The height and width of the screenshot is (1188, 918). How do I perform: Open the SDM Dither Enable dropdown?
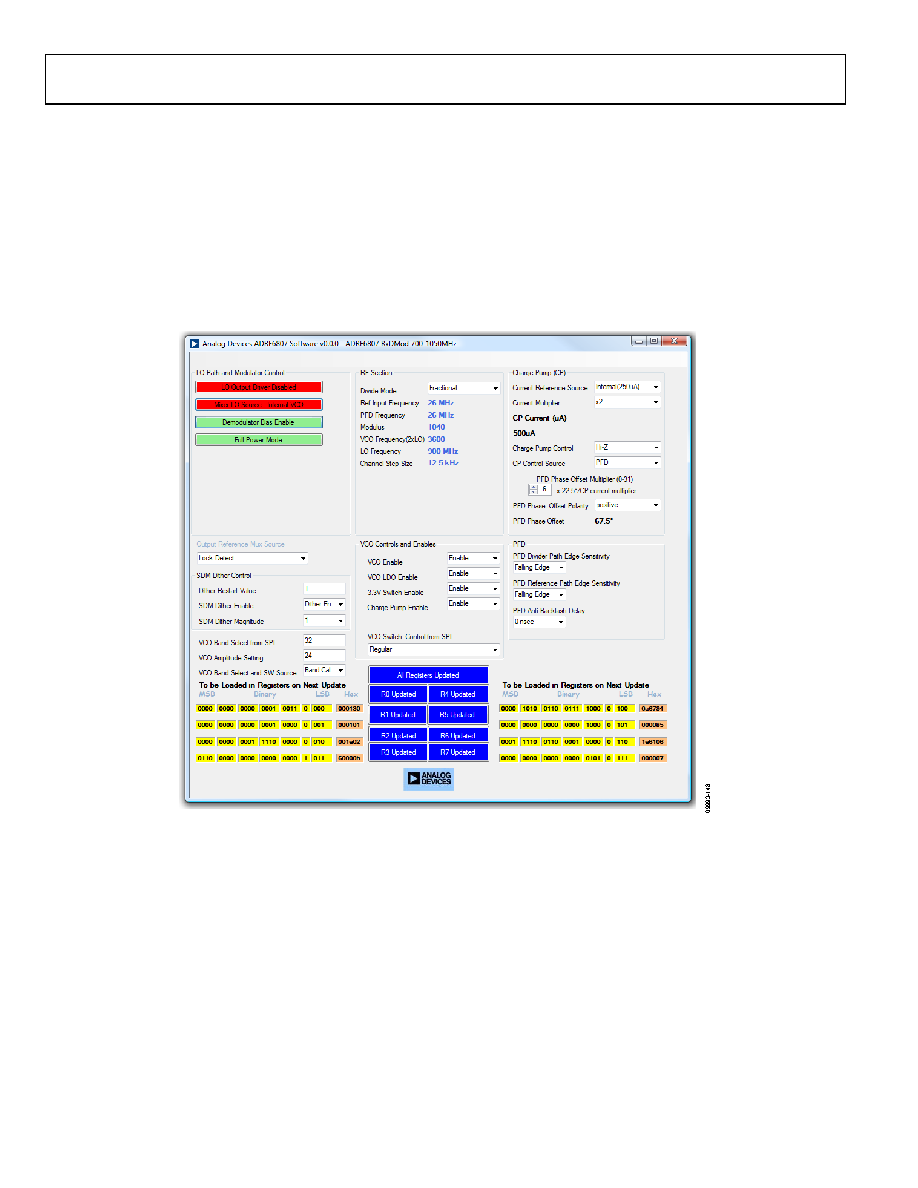click(x=324, y=605)
